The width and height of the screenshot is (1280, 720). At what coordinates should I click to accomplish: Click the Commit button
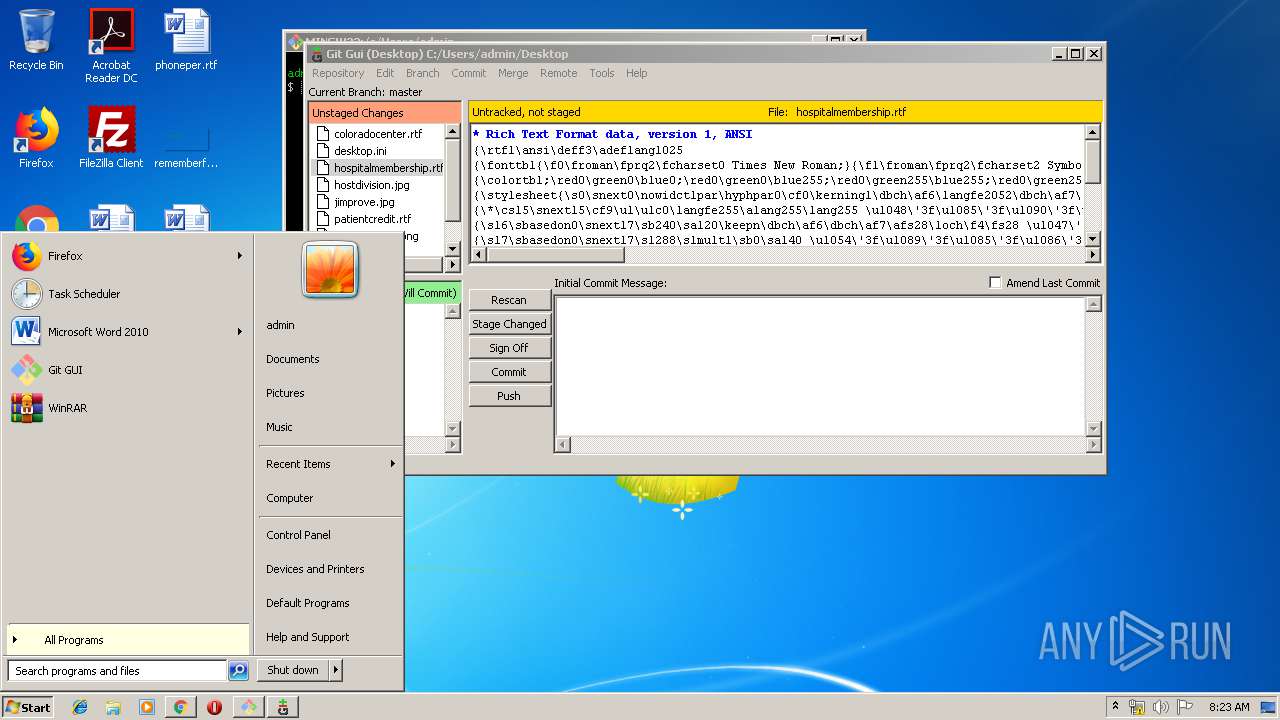coord(509,372)
